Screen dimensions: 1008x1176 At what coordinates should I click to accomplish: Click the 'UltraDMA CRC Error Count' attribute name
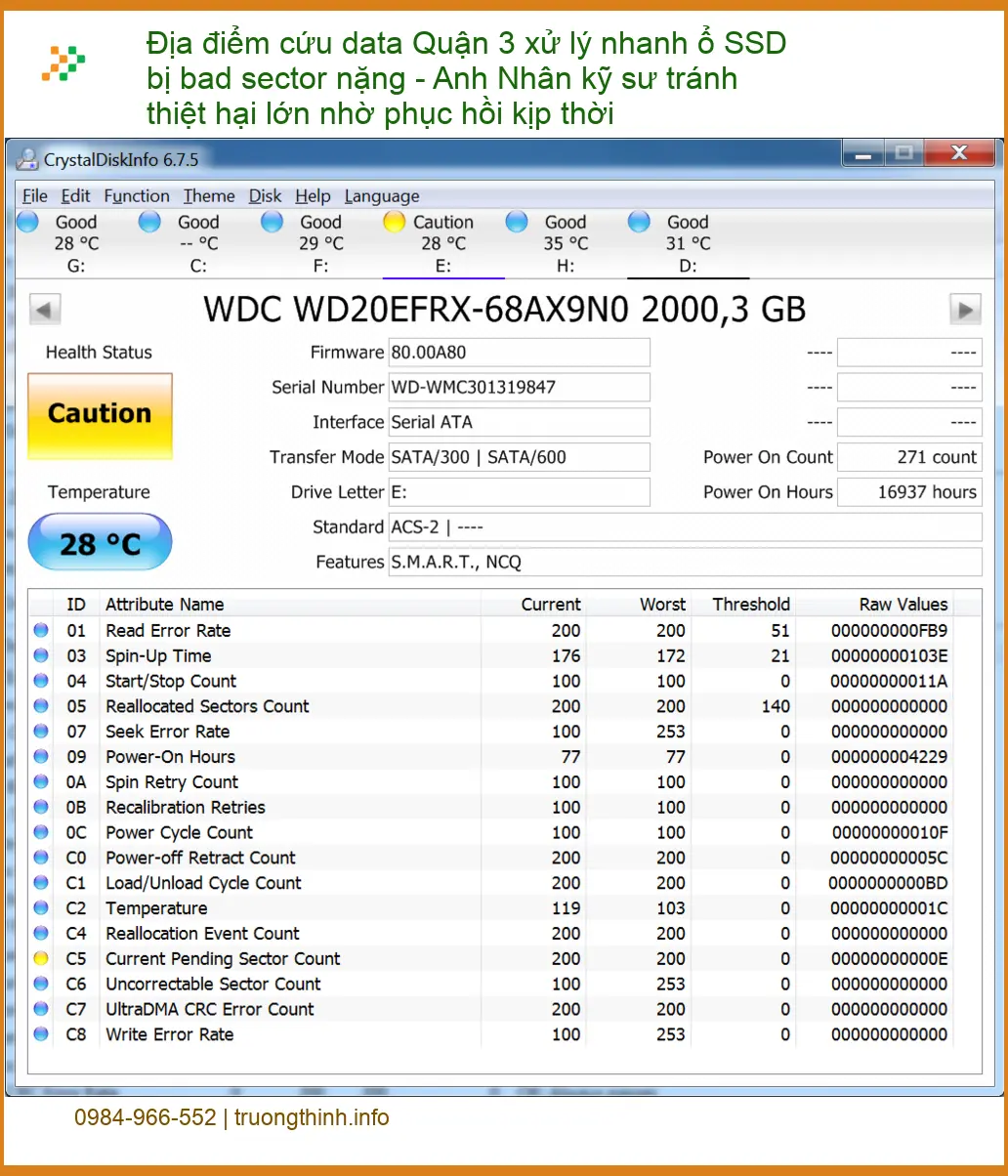tap(210, 1009)
